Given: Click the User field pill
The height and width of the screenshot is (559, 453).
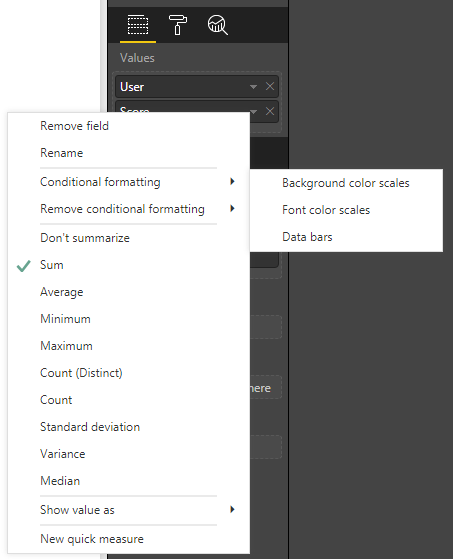Looking at the screenshot, I should point(197,87).
